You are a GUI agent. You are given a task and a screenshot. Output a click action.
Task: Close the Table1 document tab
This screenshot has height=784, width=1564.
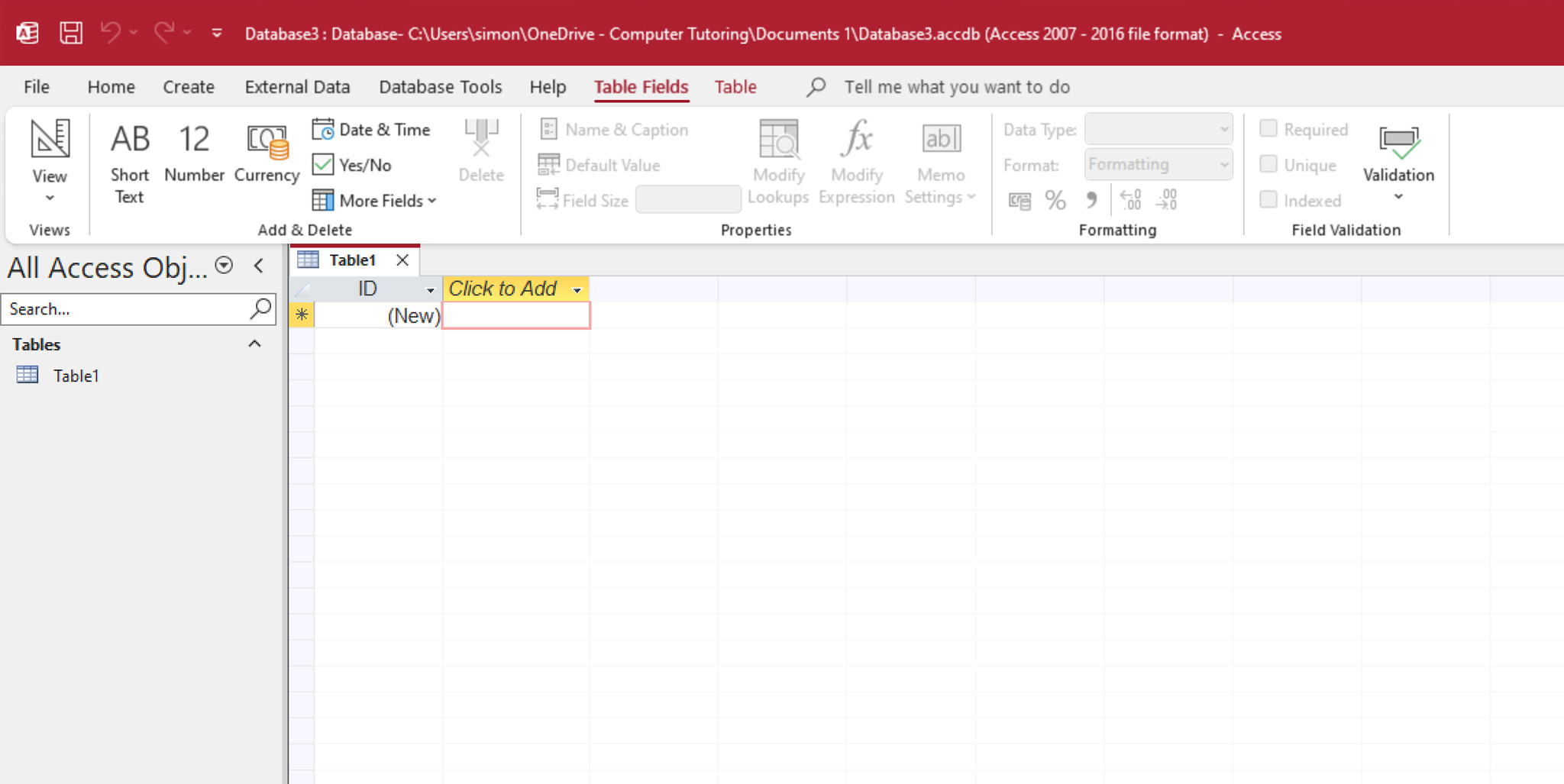coord(402,260)
